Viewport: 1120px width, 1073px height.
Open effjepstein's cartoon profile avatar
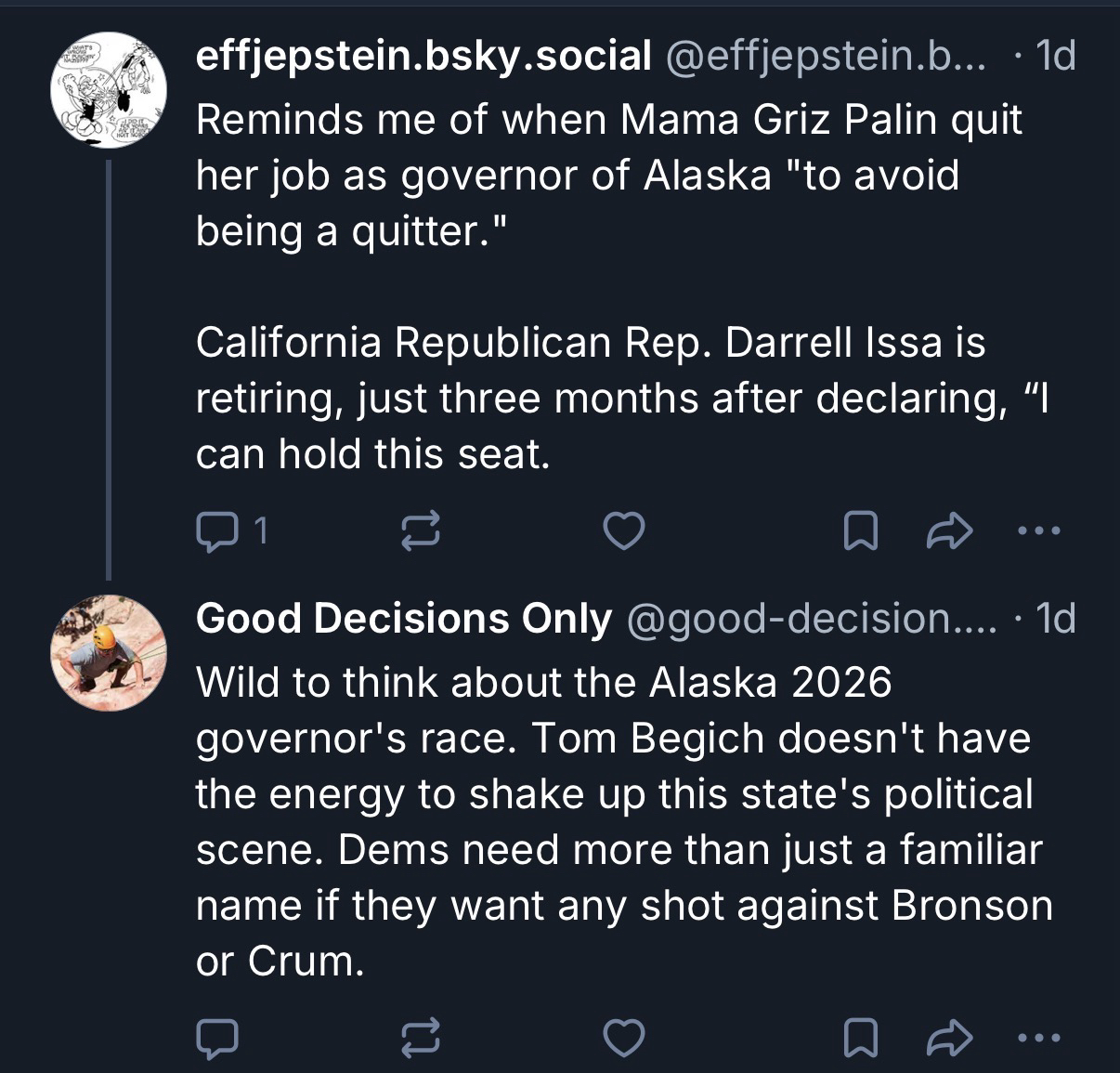(x=108, y=90)
